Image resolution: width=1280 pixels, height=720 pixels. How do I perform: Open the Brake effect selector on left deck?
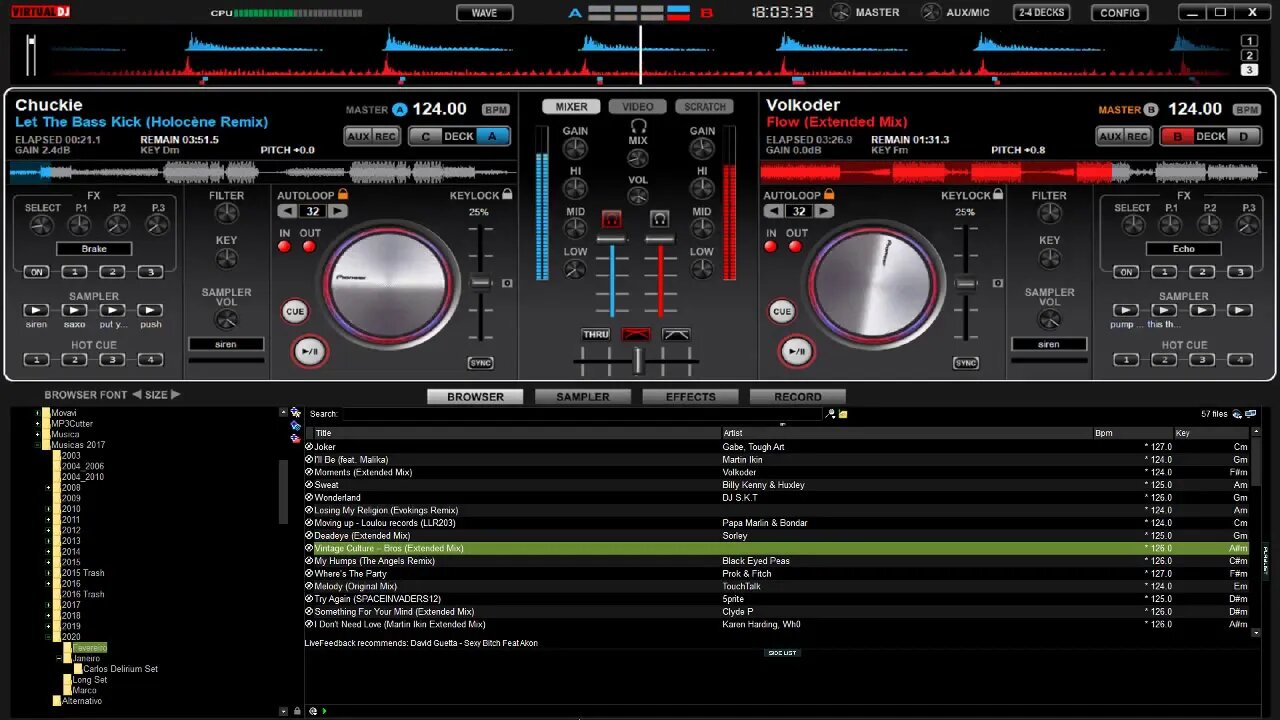pos(94,249)
